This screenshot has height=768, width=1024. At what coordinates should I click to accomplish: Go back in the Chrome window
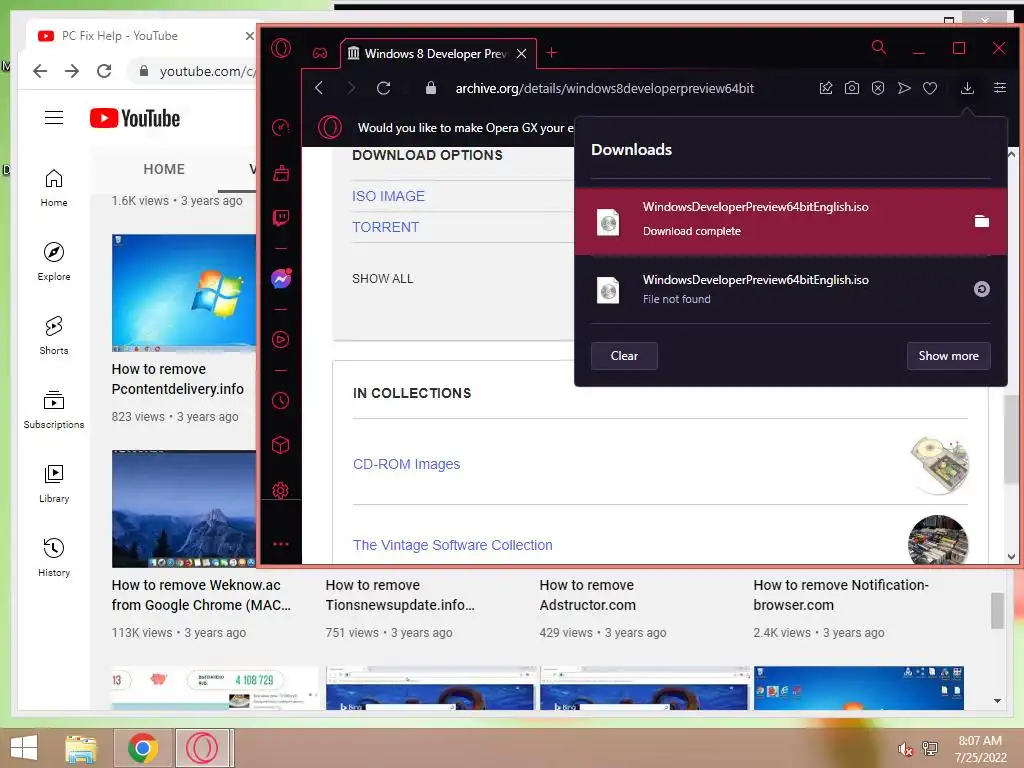click(x=40, y=71)
